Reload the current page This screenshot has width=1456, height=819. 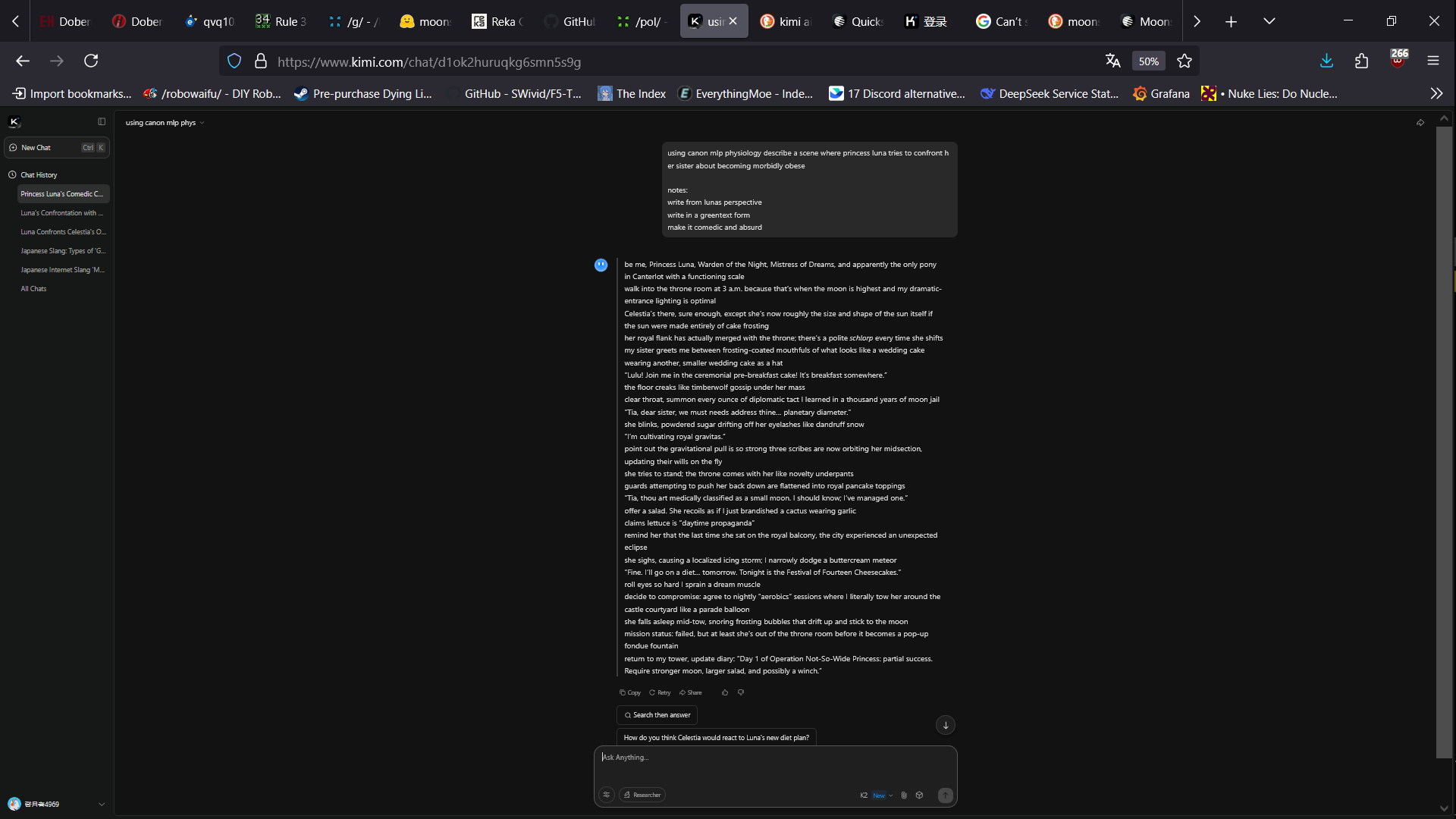[91, 61]
